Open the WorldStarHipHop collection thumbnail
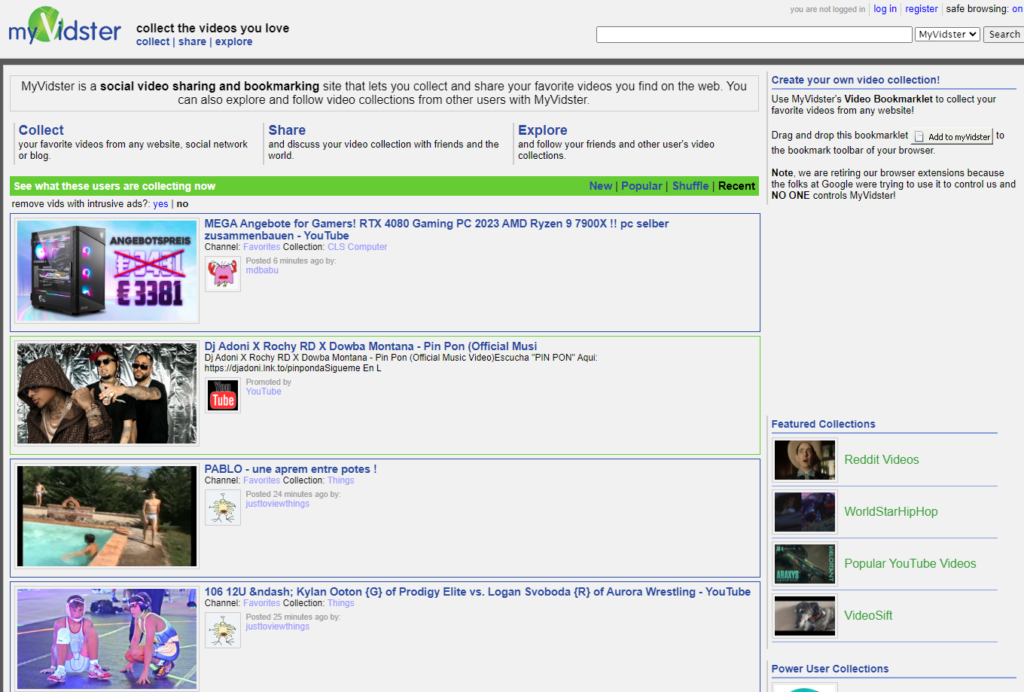The image size is (1024, 692). tap(805, 512)
